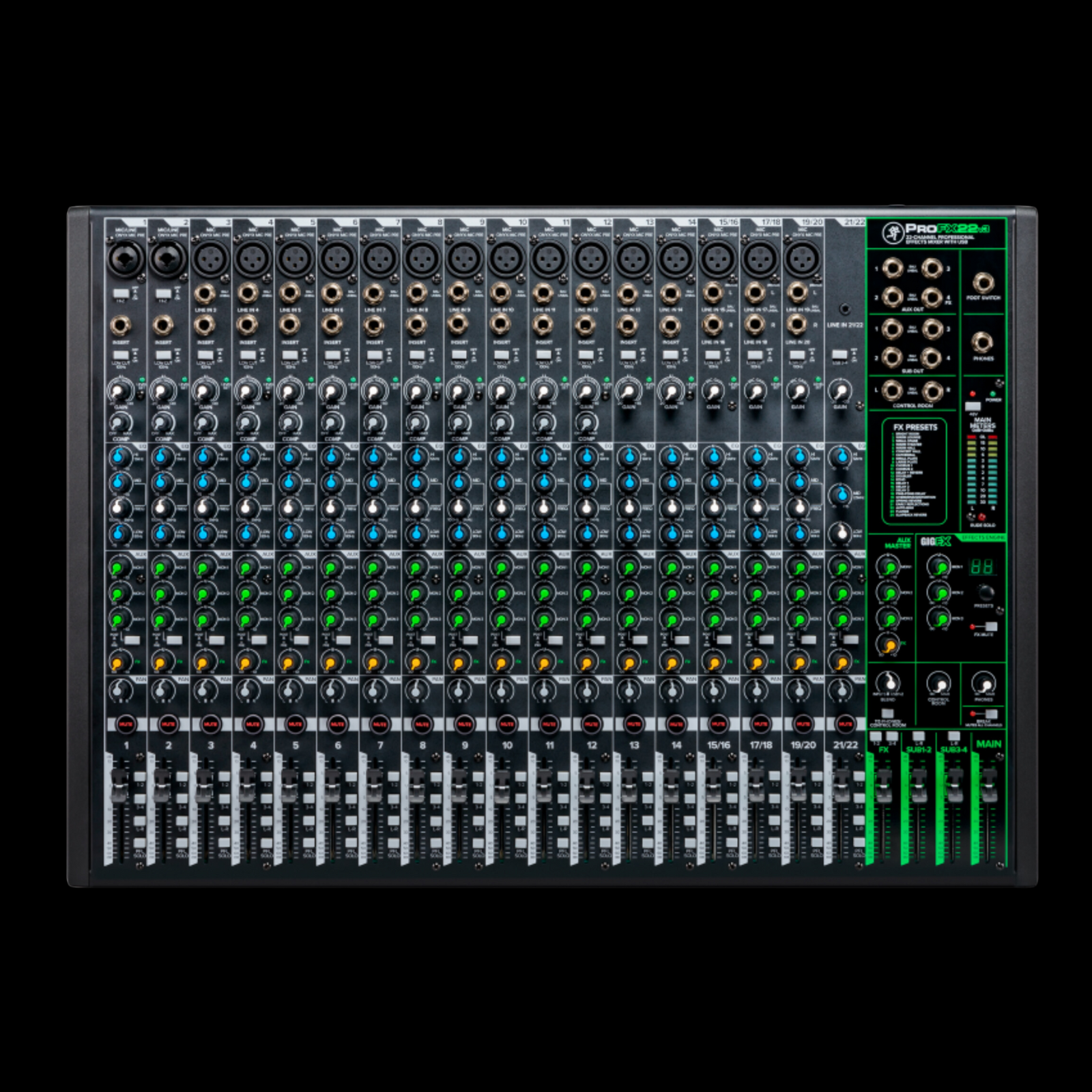The image size is (1092, 1092).
Task: Click the Phones output jack
Action: tap(983, 342)
